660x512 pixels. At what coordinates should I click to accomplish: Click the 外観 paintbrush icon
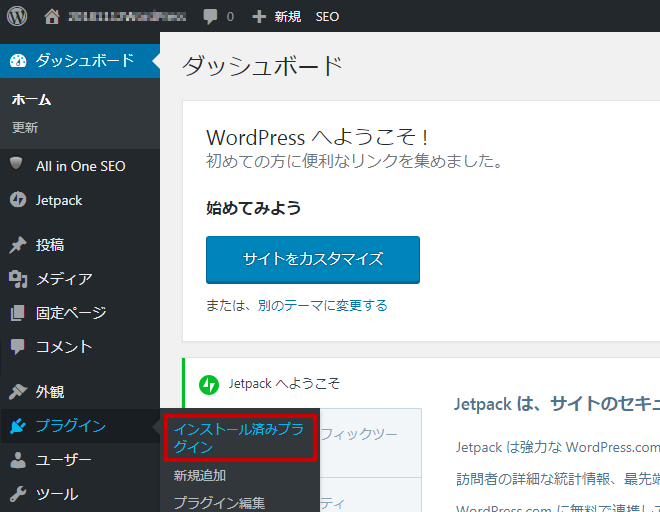click(18, 392)
